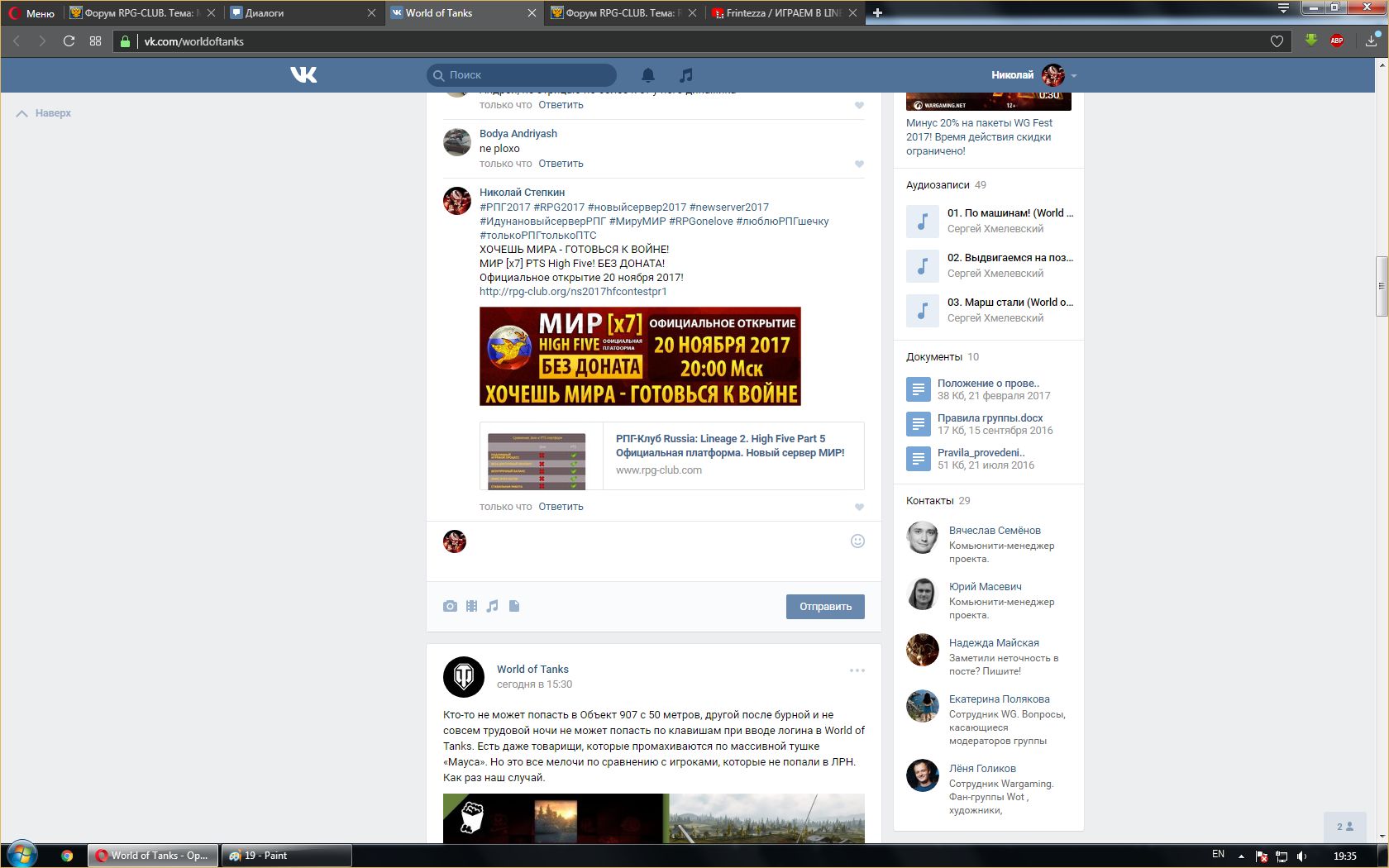1389x868 pixels.
Task: Open the system tray volume icon
Action: (1302, 856)
